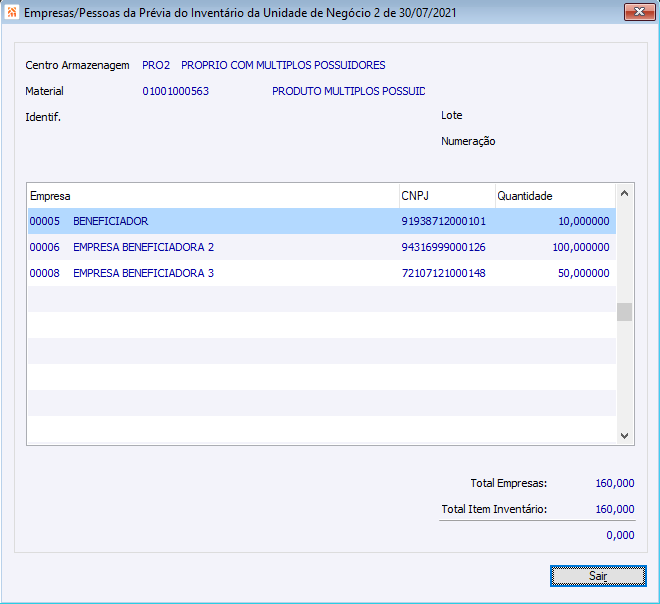Select row EMPRESA BENEFICIADORA 3

[322, 273]
